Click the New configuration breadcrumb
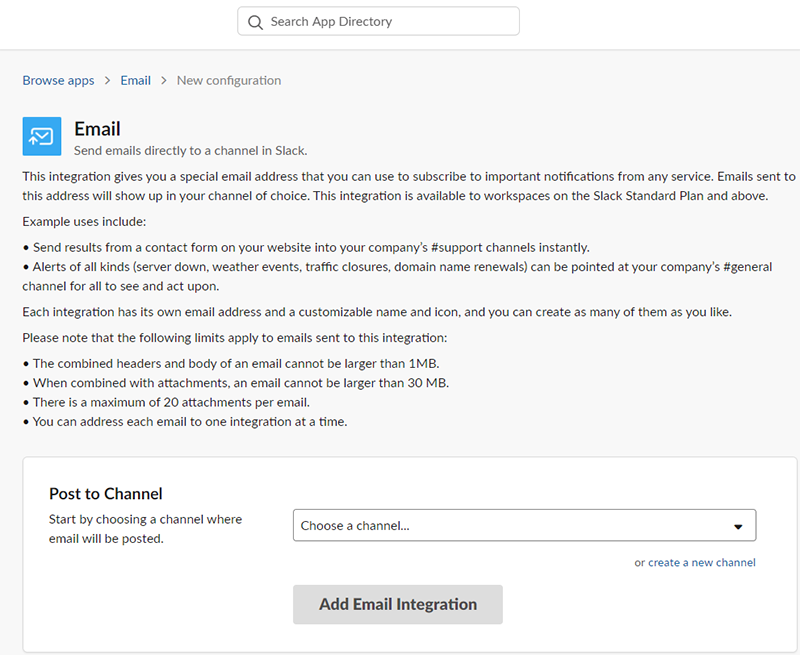The image size is (800, 655). 228,80
